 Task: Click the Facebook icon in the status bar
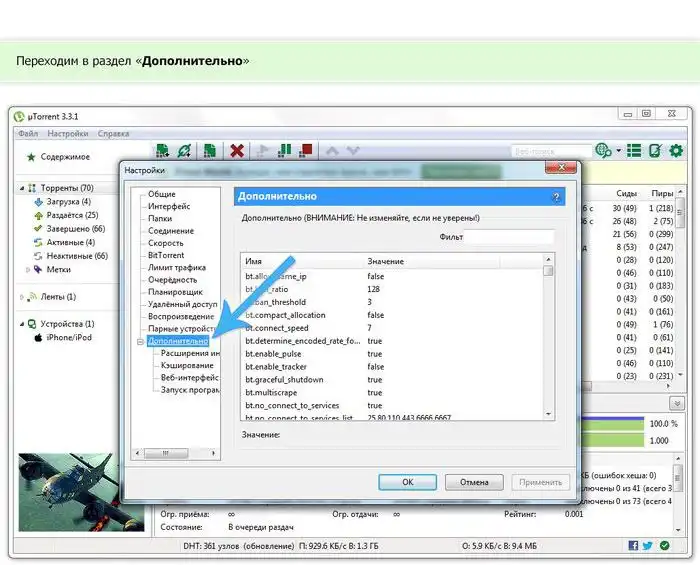[x=632, y=545]
